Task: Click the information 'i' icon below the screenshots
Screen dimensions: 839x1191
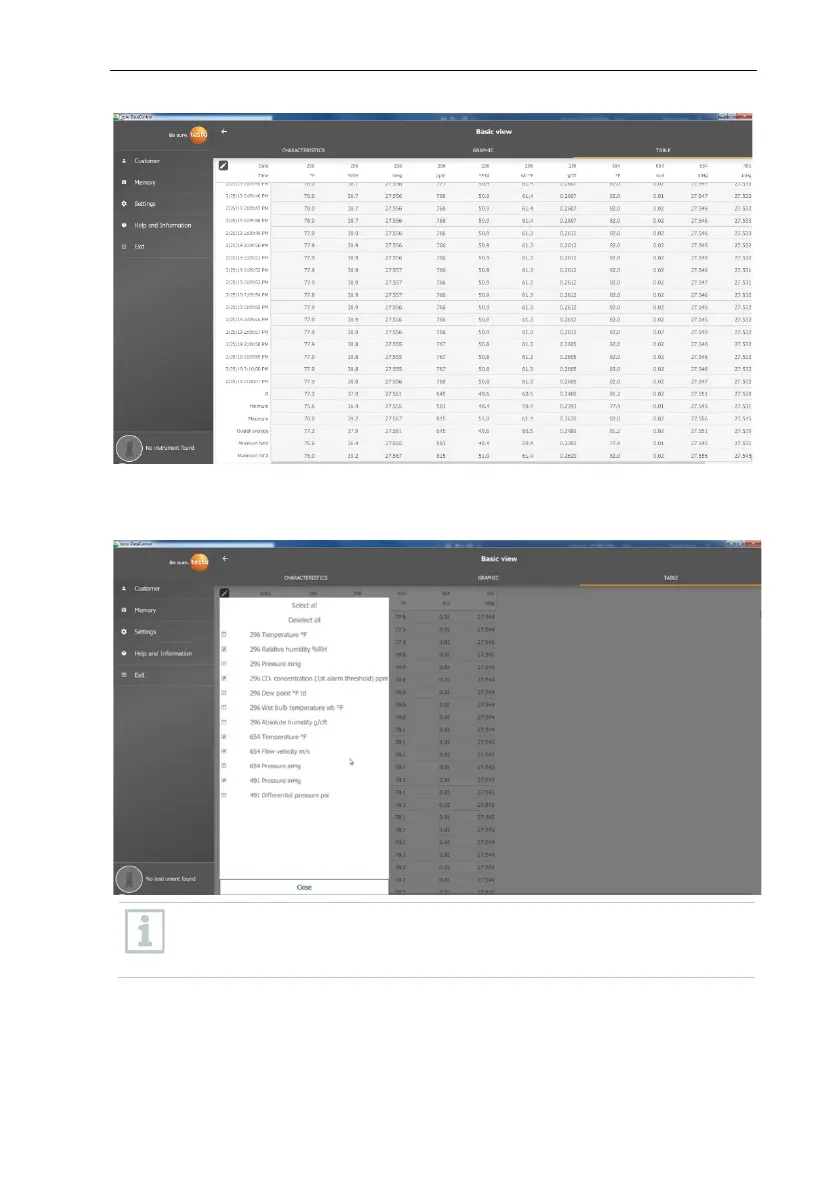Action: [144, 931]
